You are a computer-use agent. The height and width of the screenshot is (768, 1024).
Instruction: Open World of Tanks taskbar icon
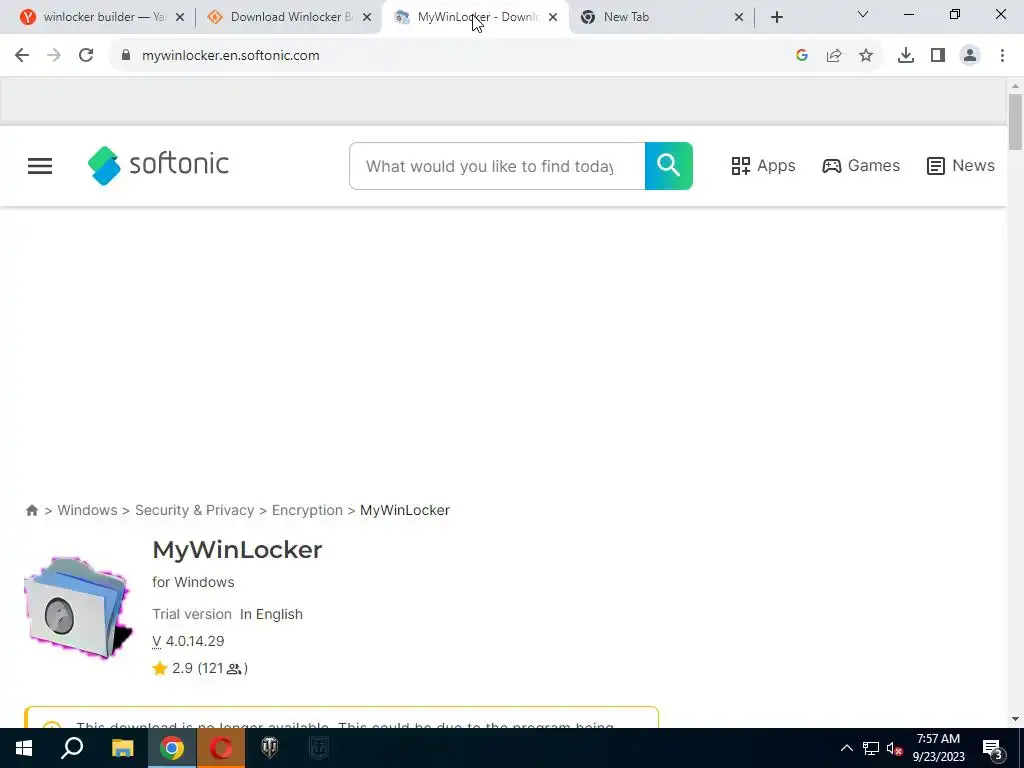click(270, 748)
